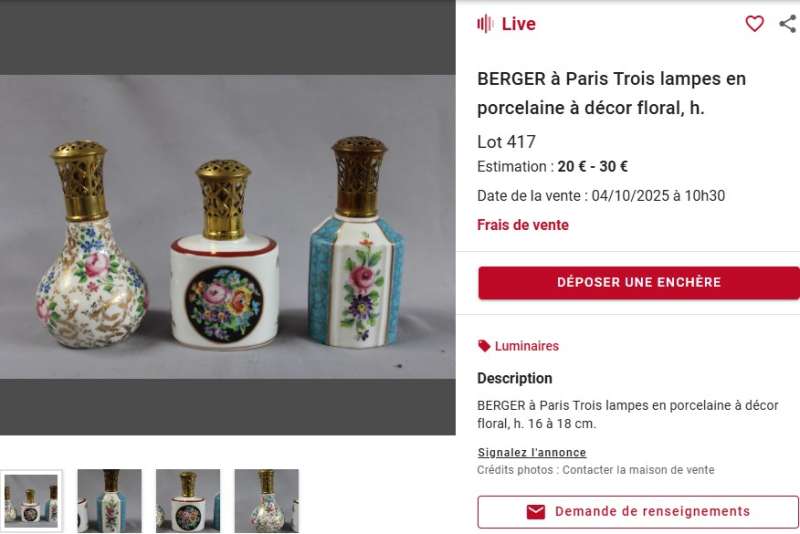Click the estimation price 20 € - 30 €
This screenshot has width=800, height=534.
593,167
